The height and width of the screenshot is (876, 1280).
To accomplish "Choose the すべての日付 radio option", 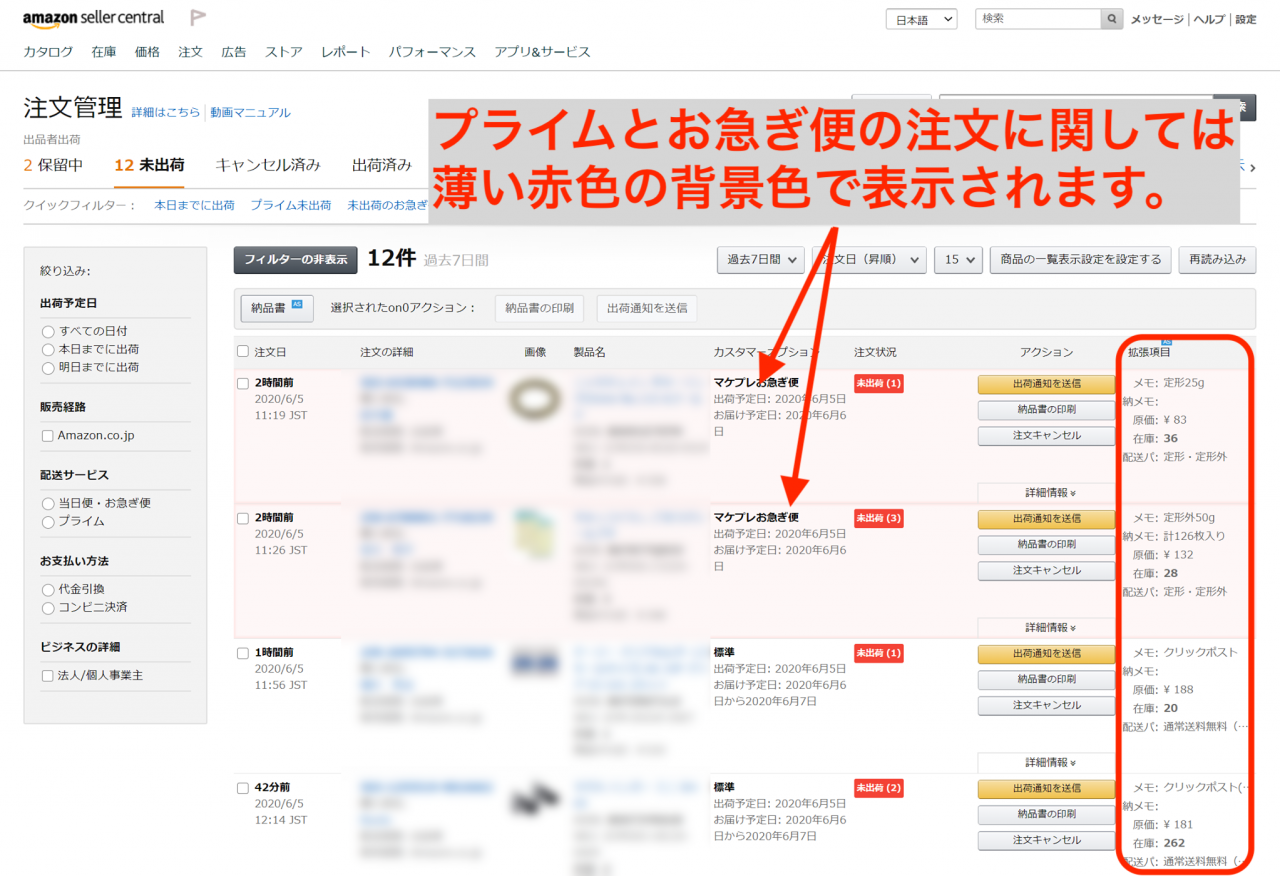I will point(48,331).
